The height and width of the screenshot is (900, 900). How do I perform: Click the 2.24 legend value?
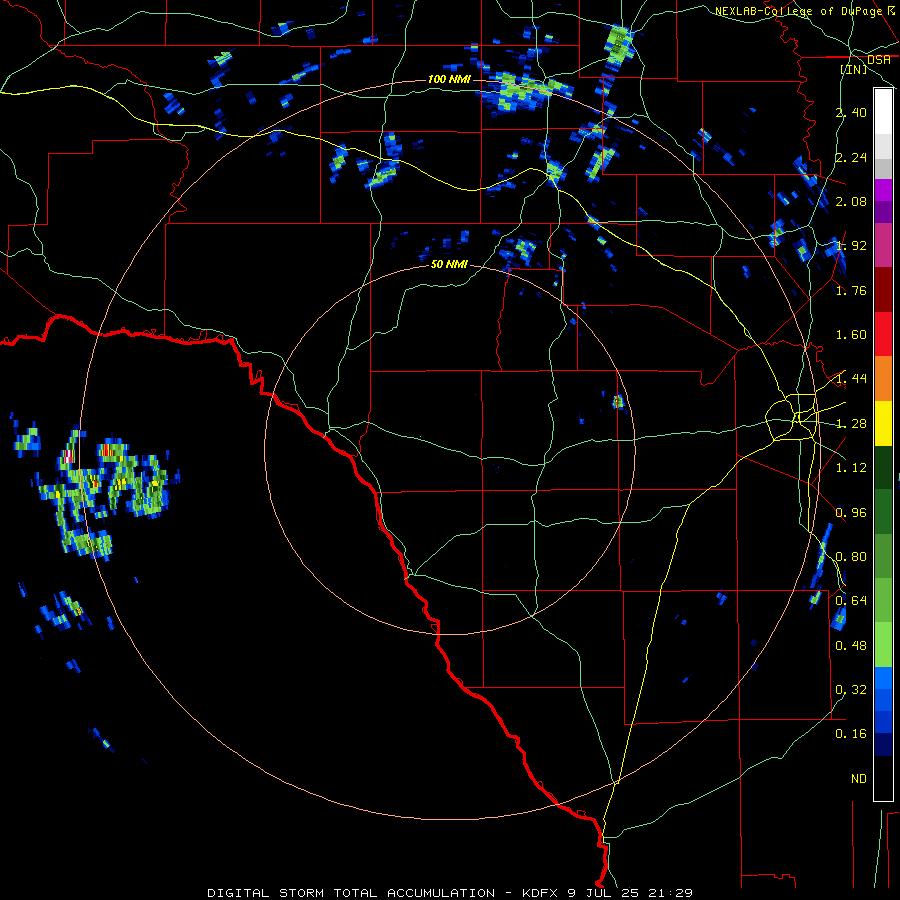(x=851, y=157)
